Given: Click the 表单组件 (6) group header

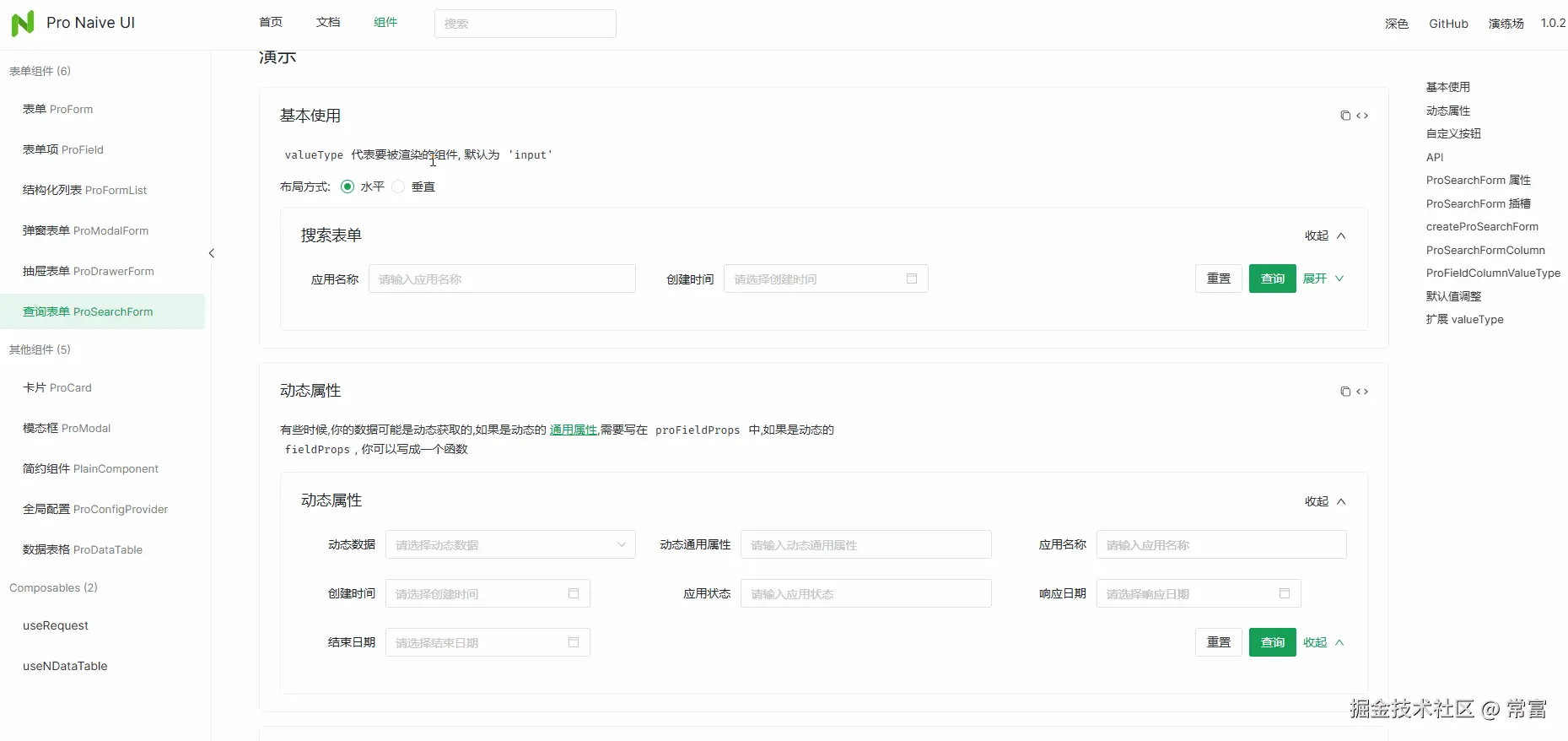Looking at the screenshot, I should click(x=40, y=71).
